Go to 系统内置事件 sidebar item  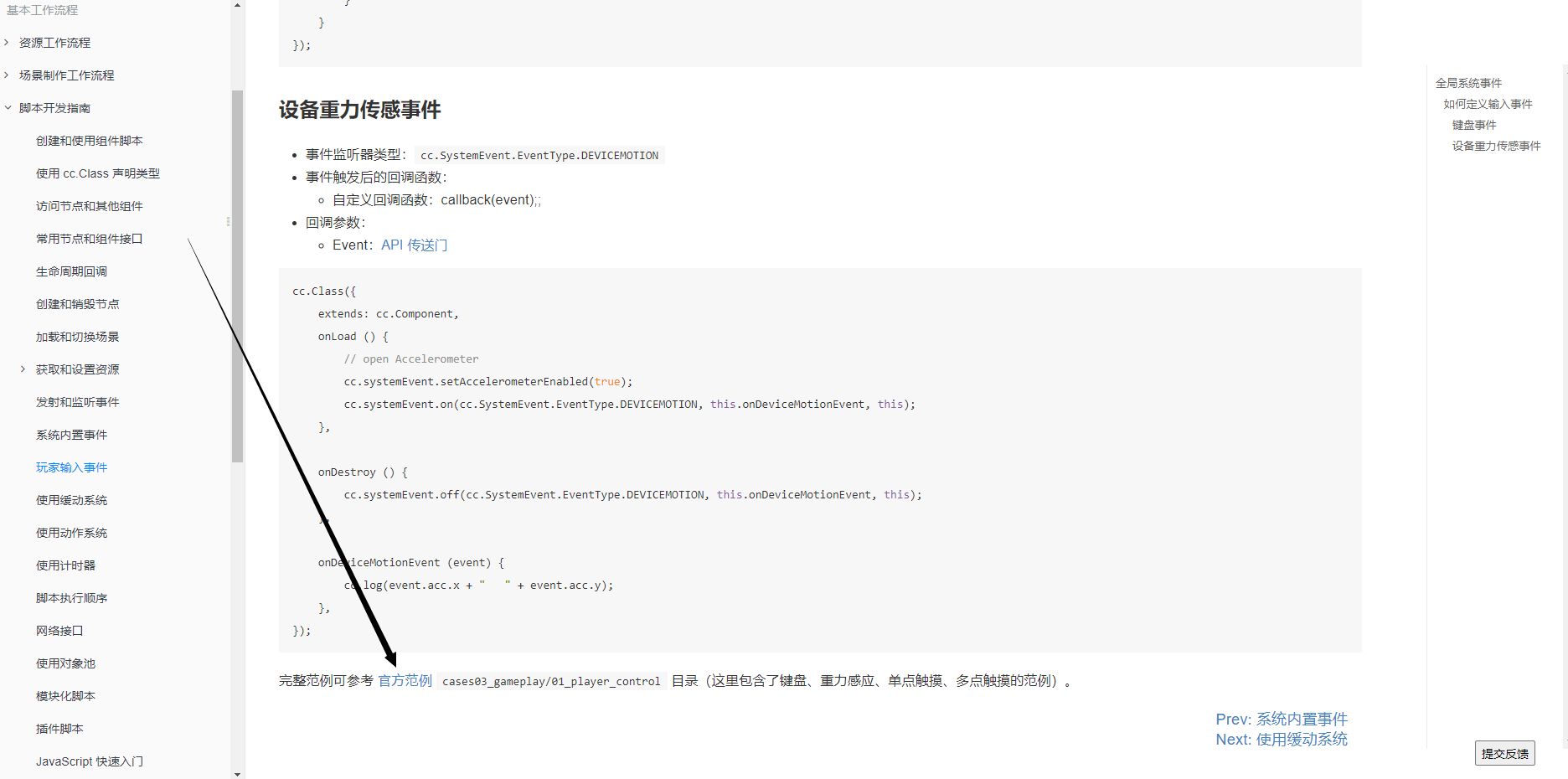(x=71, y=435)
